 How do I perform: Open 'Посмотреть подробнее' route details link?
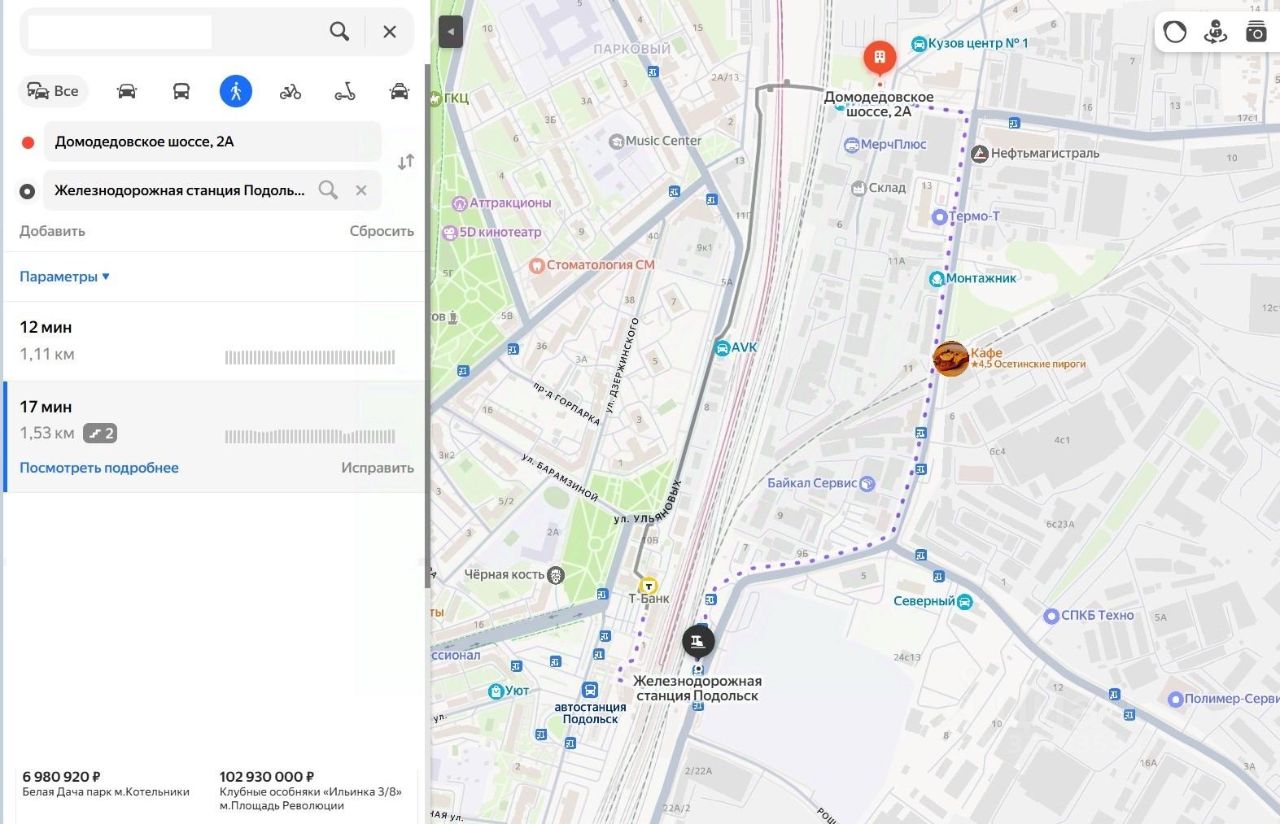click(99, 467)
